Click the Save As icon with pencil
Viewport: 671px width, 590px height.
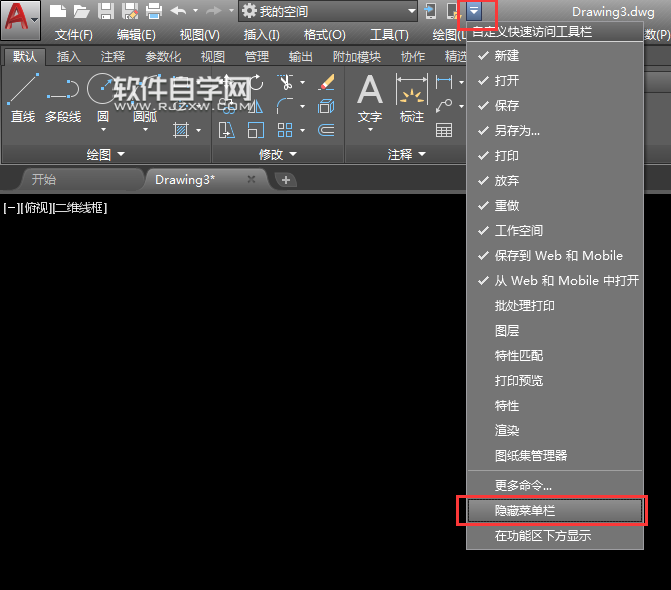coord(130,11)
